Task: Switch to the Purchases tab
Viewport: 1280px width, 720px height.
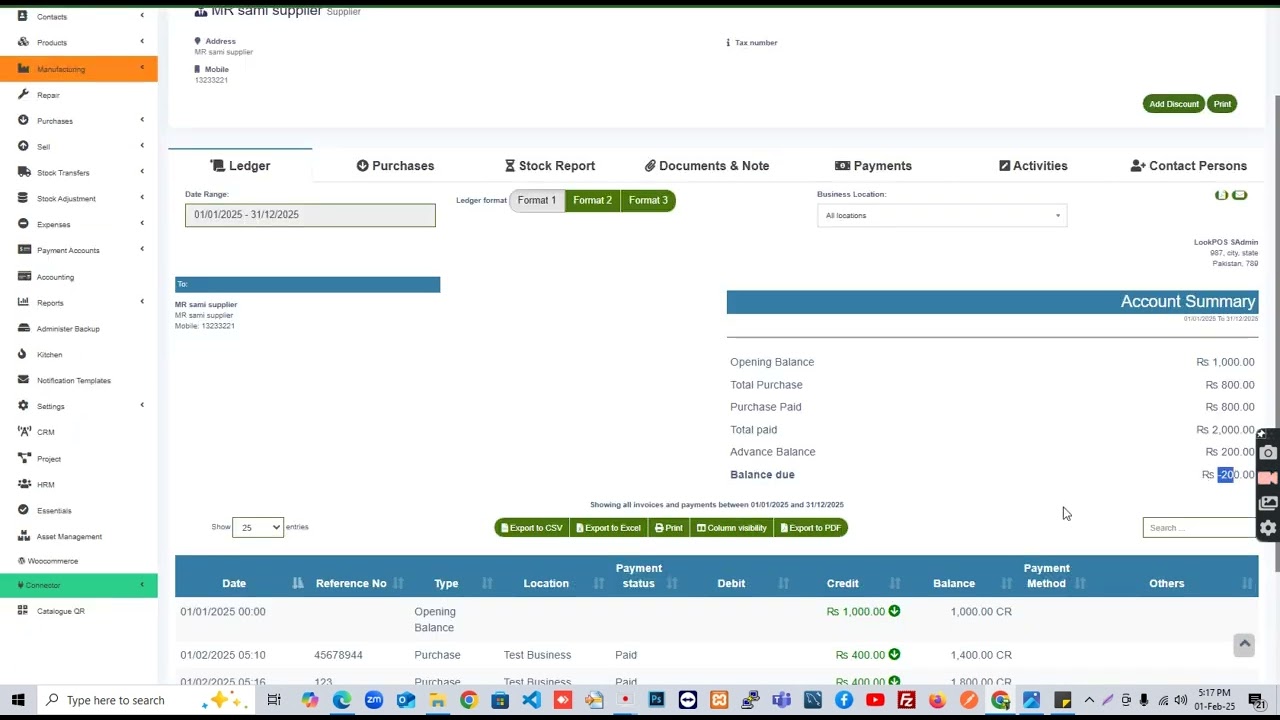Action: (395, 166)
